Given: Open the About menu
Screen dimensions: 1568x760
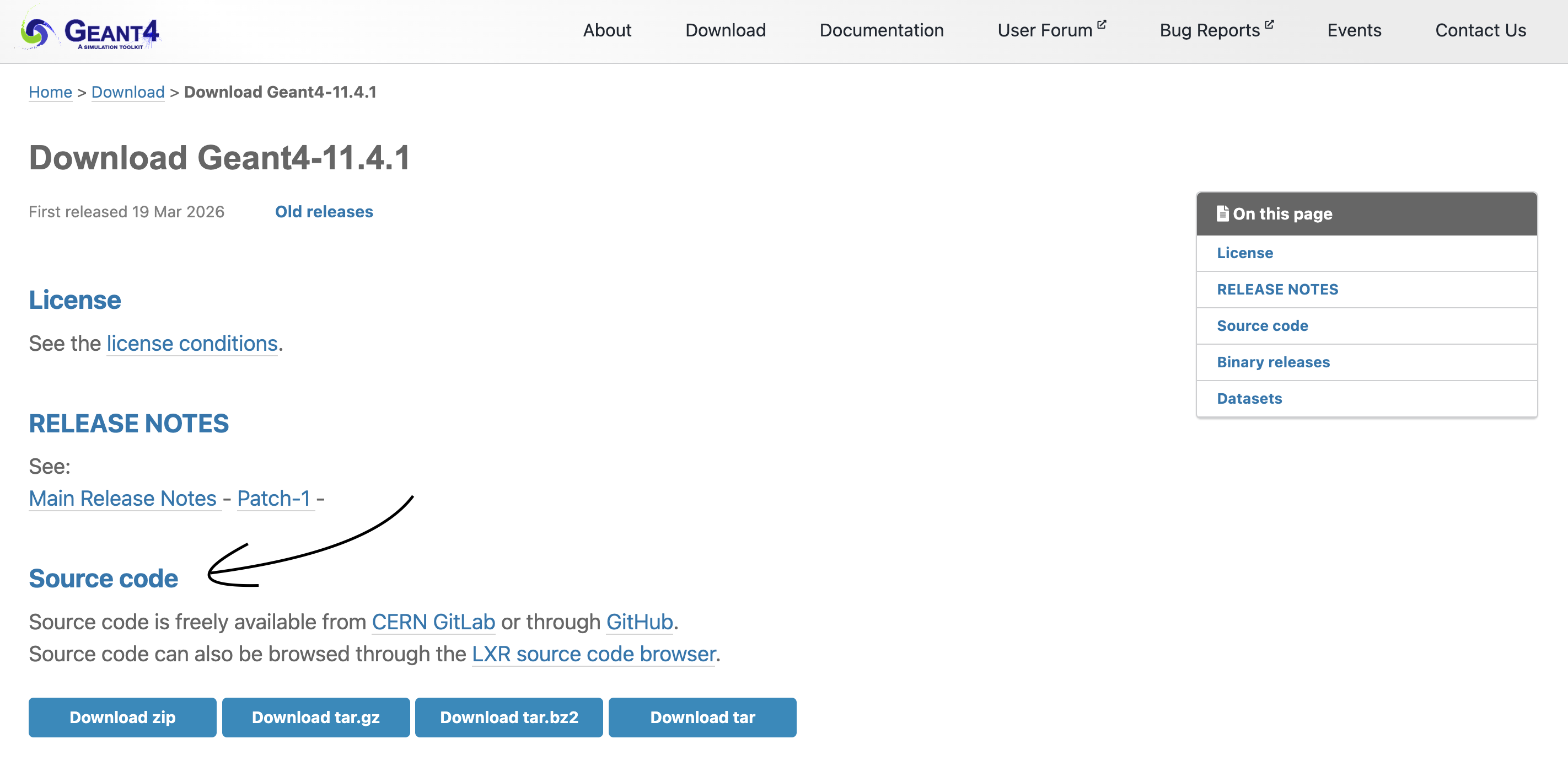Looking at the screenshot, I should [607, 30].
